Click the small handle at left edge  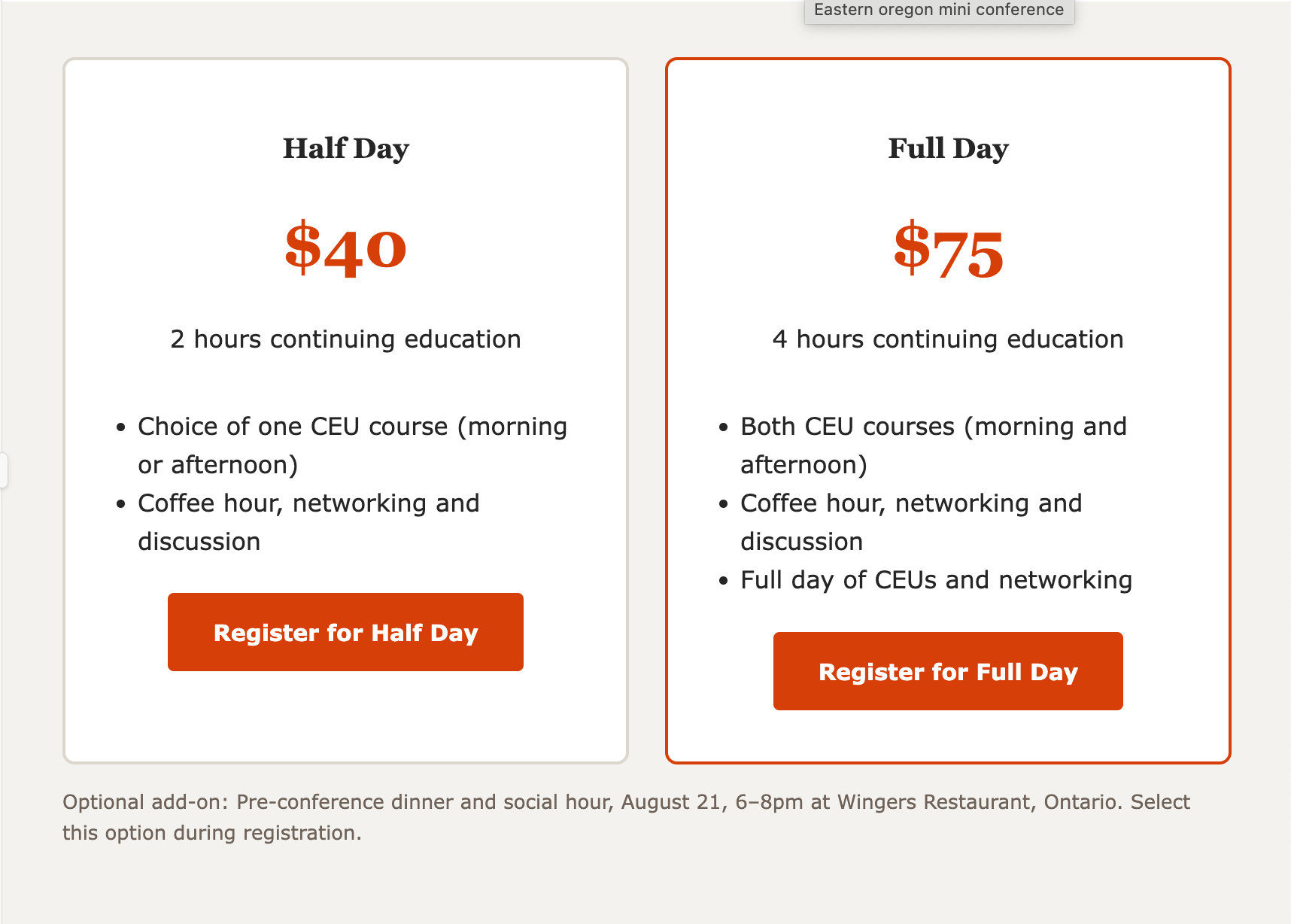4,470
